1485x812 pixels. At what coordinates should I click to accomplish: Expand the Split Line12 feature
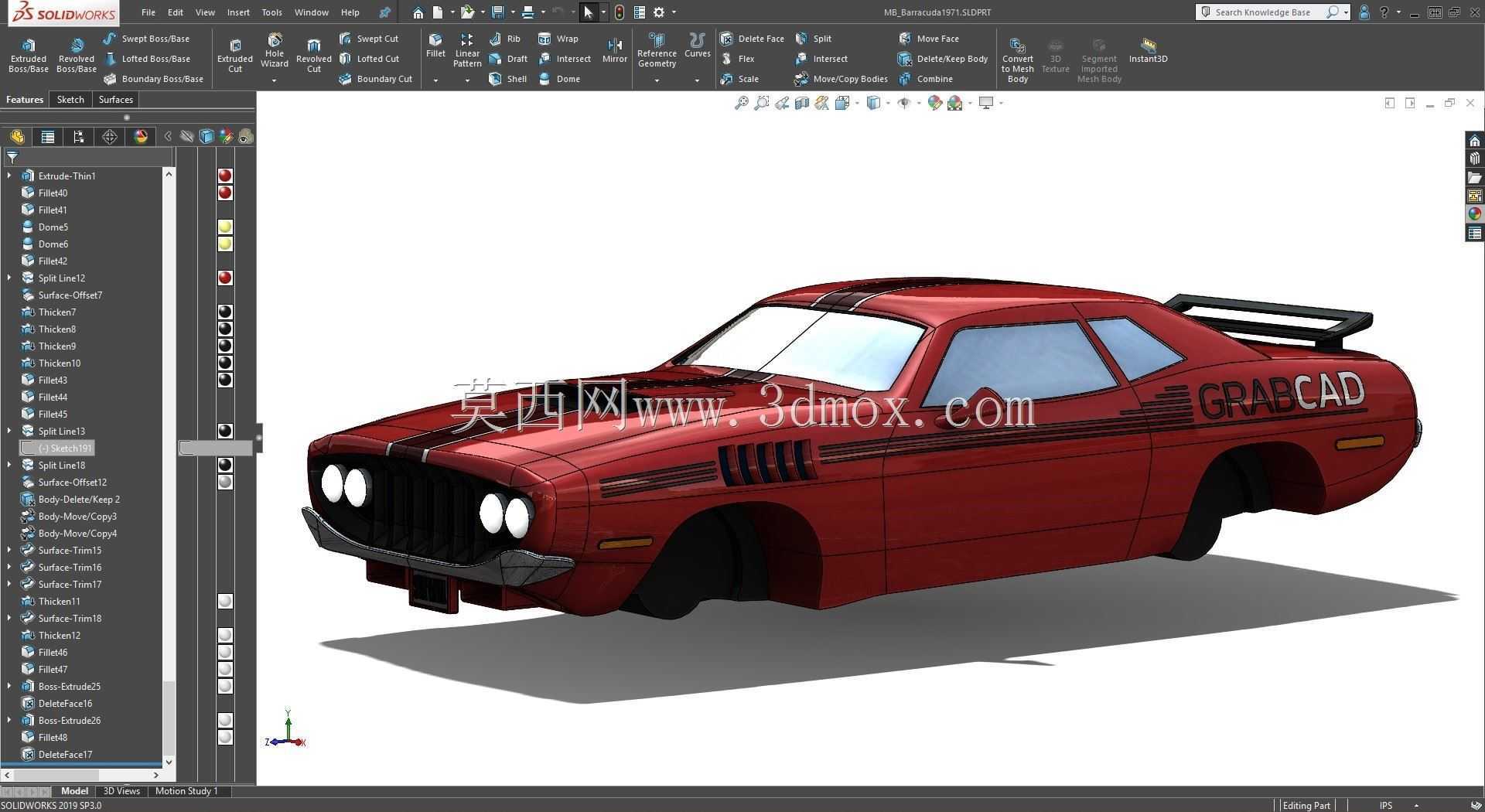(x=9, y=278)
